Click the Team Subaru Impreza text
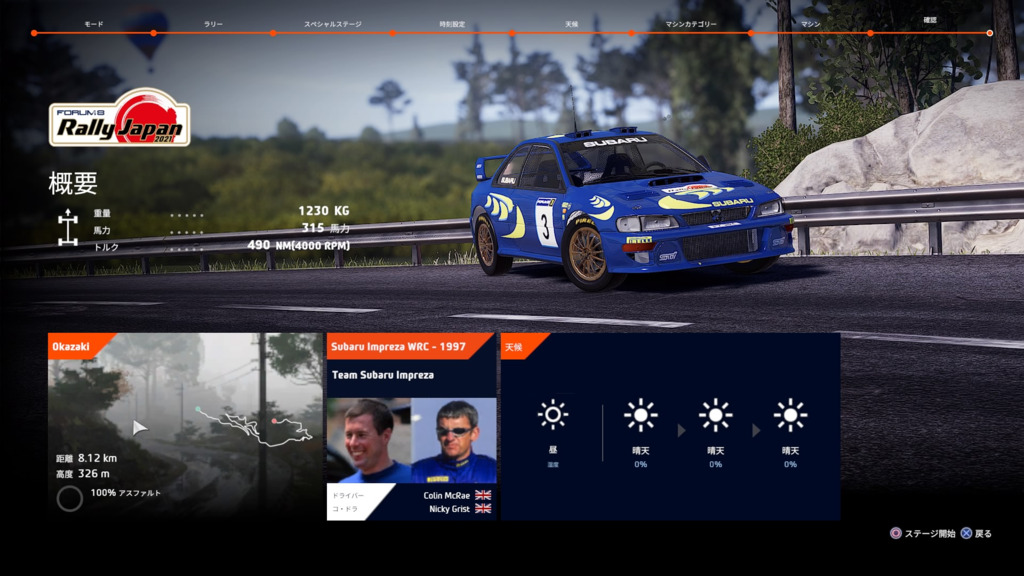Image resolution: width=1024 pixels, height=576 pixels. tap(383, 375)
